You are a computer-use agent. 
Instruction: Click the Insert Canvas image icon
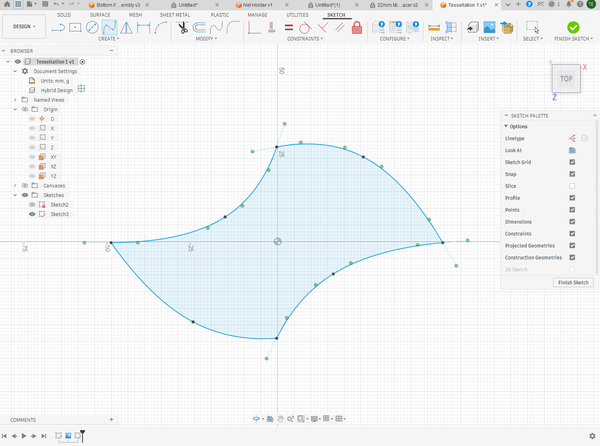489,28
